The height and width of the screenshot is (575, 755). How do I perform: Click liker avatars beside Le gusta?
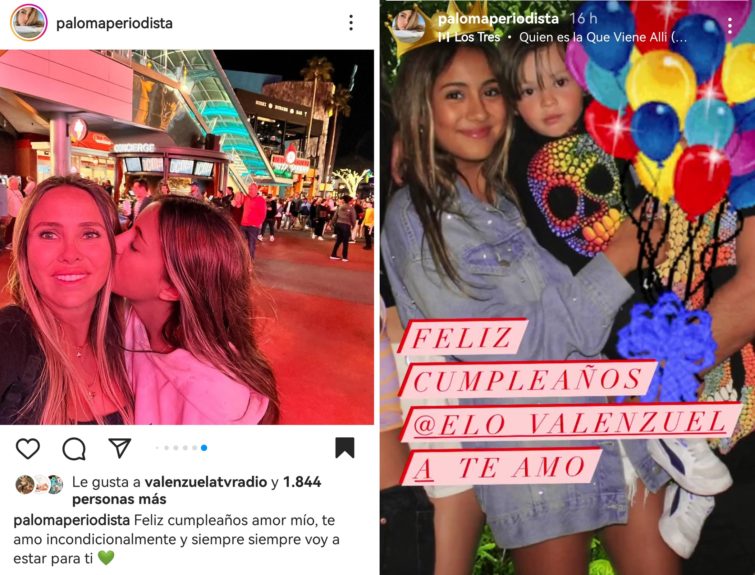click(39, 484)
